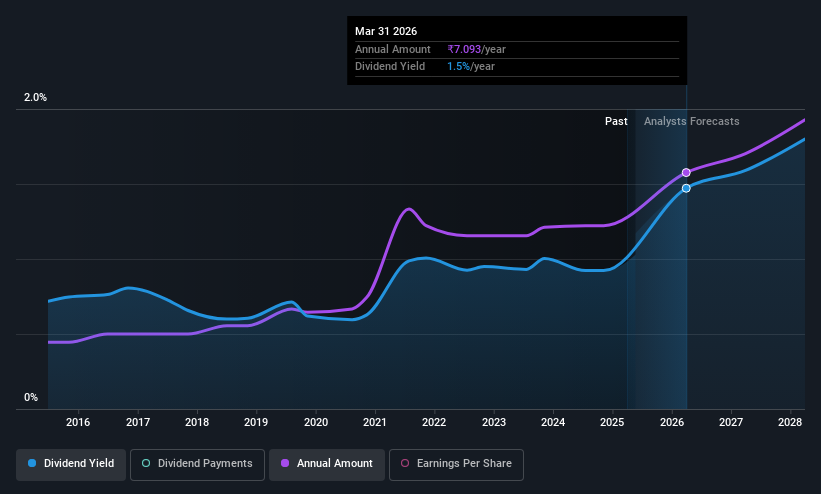Image resolution: width=821 pixels, height=494 pixels.
Task: Click the 1.5%/year dividend yield value
Action: click(471, 67)
